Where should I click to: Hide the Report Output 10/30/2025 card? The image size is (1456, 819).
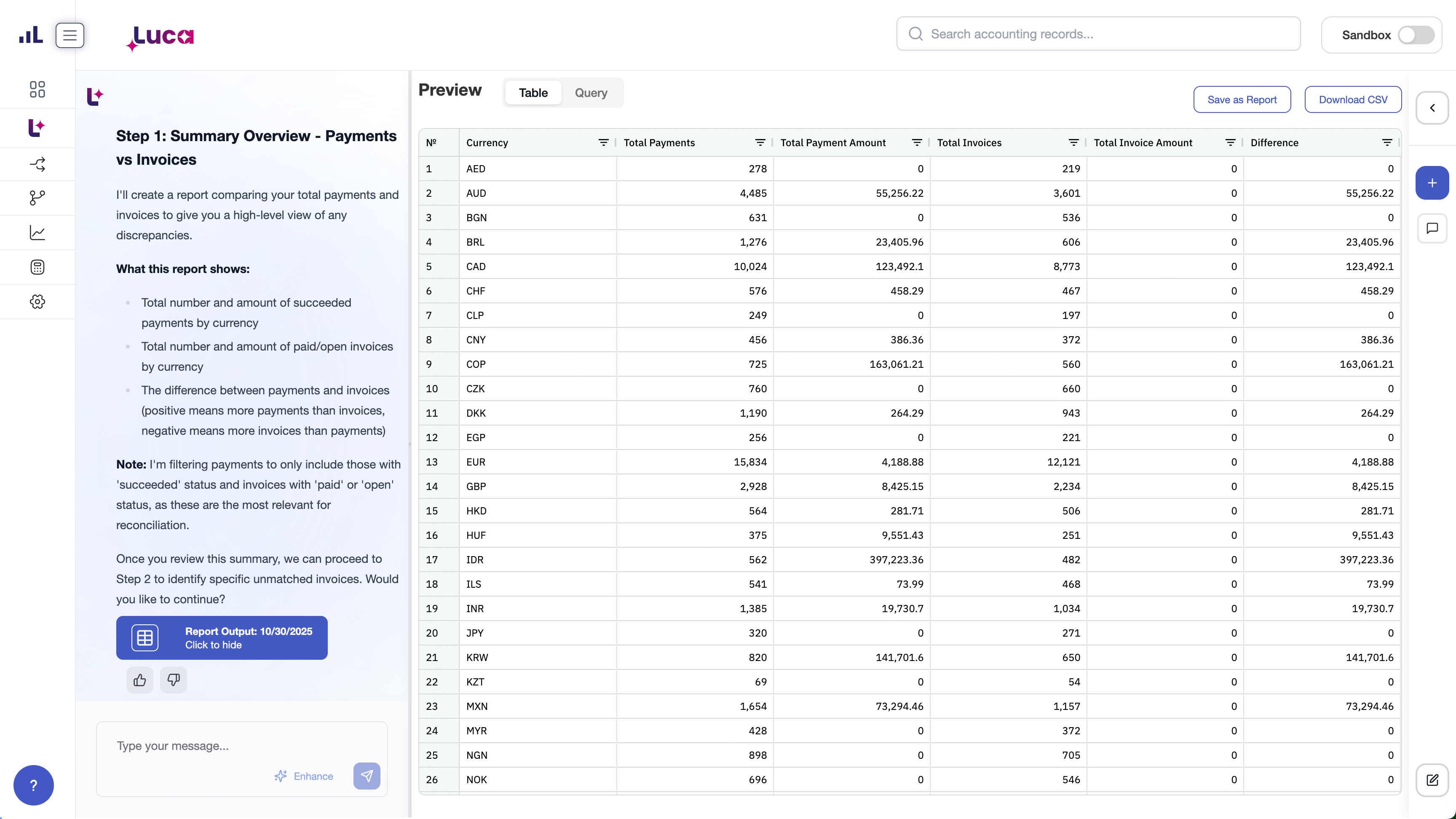pos(222,637)
